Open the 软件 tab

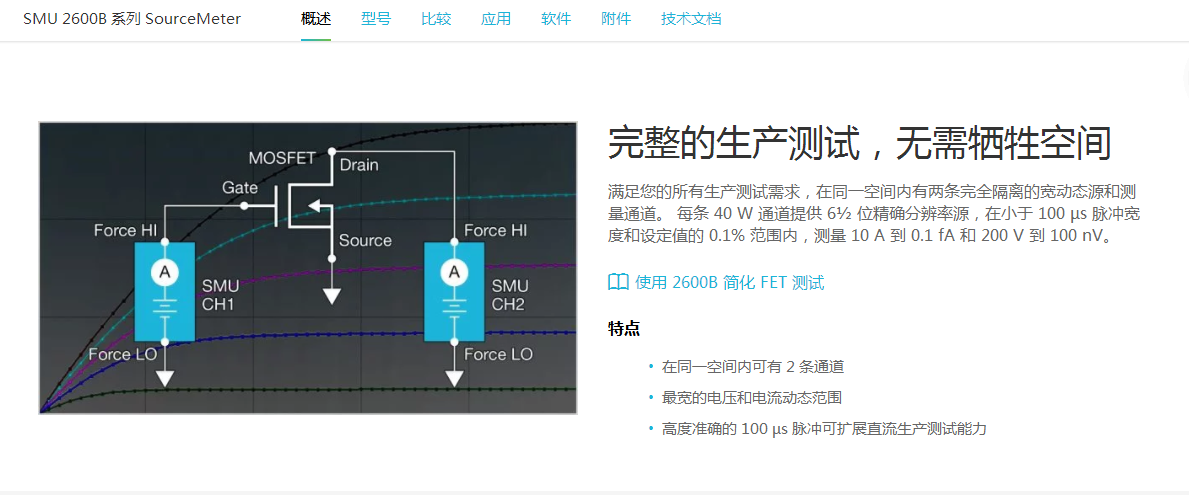coord(556,19)
